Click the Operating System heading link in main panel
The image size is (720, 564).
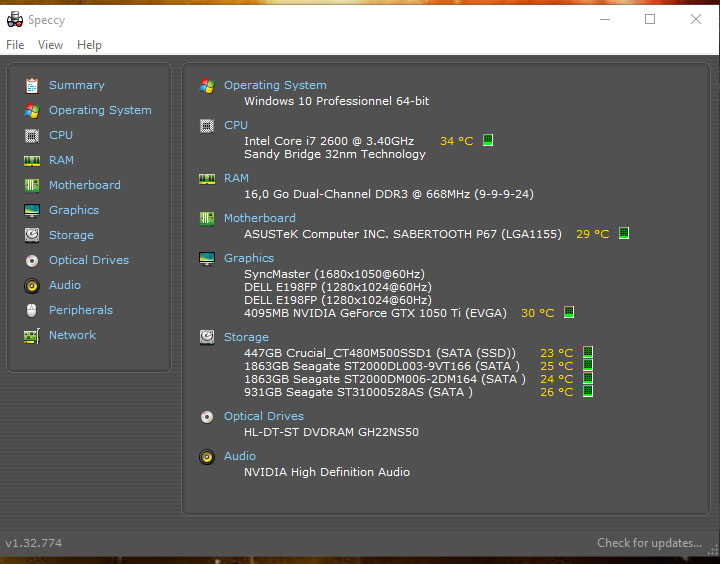click(275, 85)
